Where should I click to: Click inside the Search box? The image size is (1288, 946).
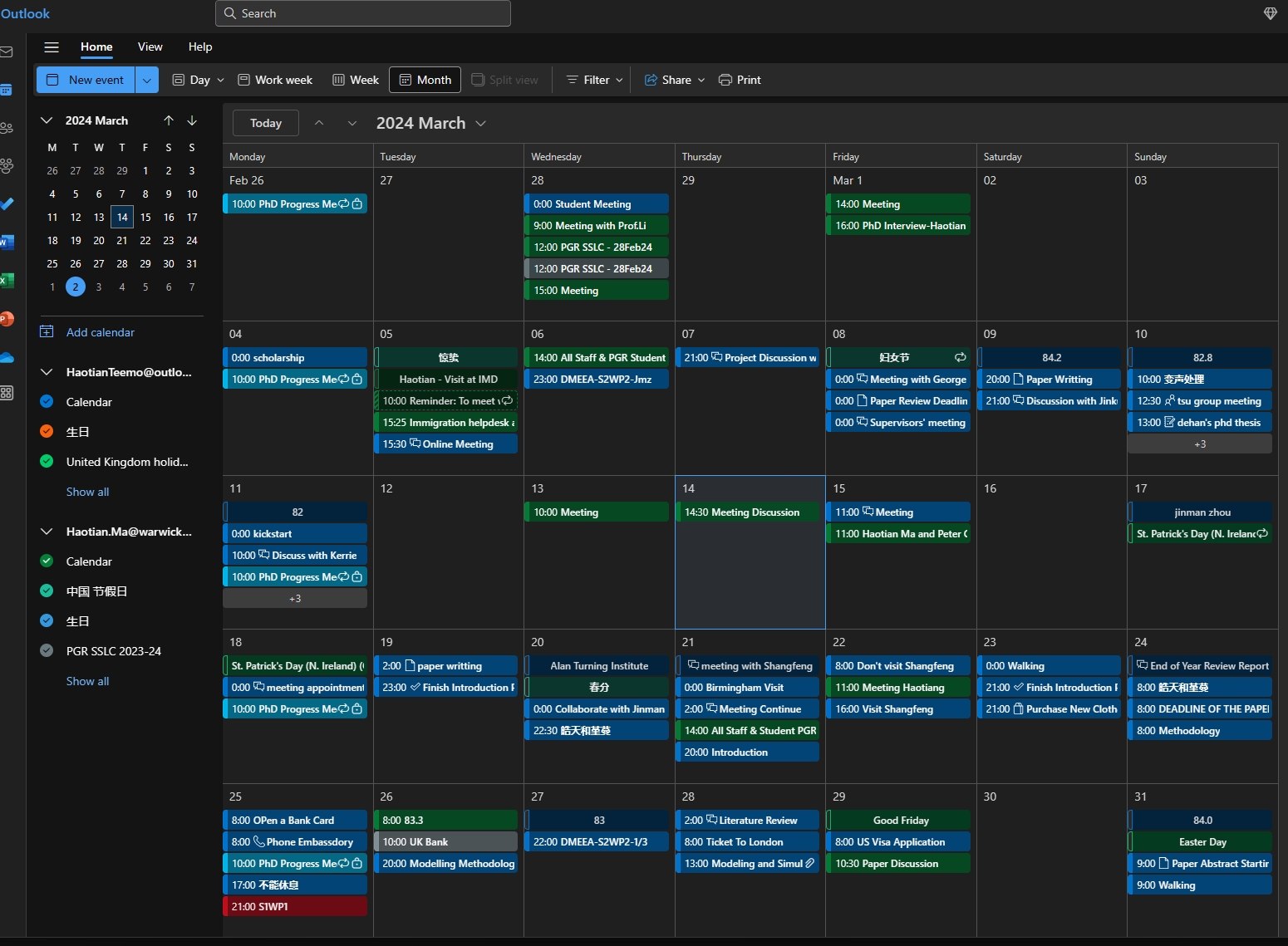(x=366, y=13)
